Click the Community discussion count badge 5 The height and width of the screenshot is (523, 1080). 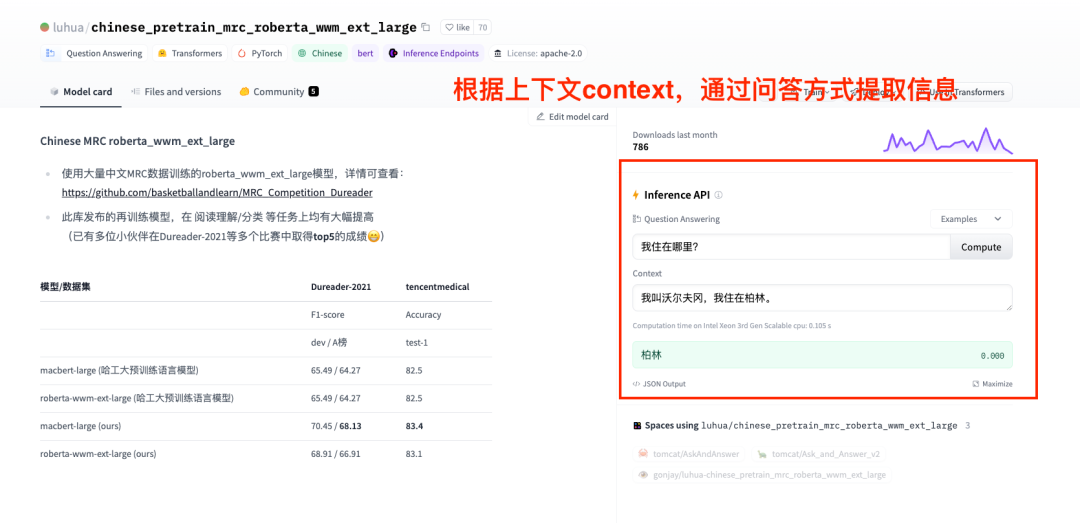[313, 91]
